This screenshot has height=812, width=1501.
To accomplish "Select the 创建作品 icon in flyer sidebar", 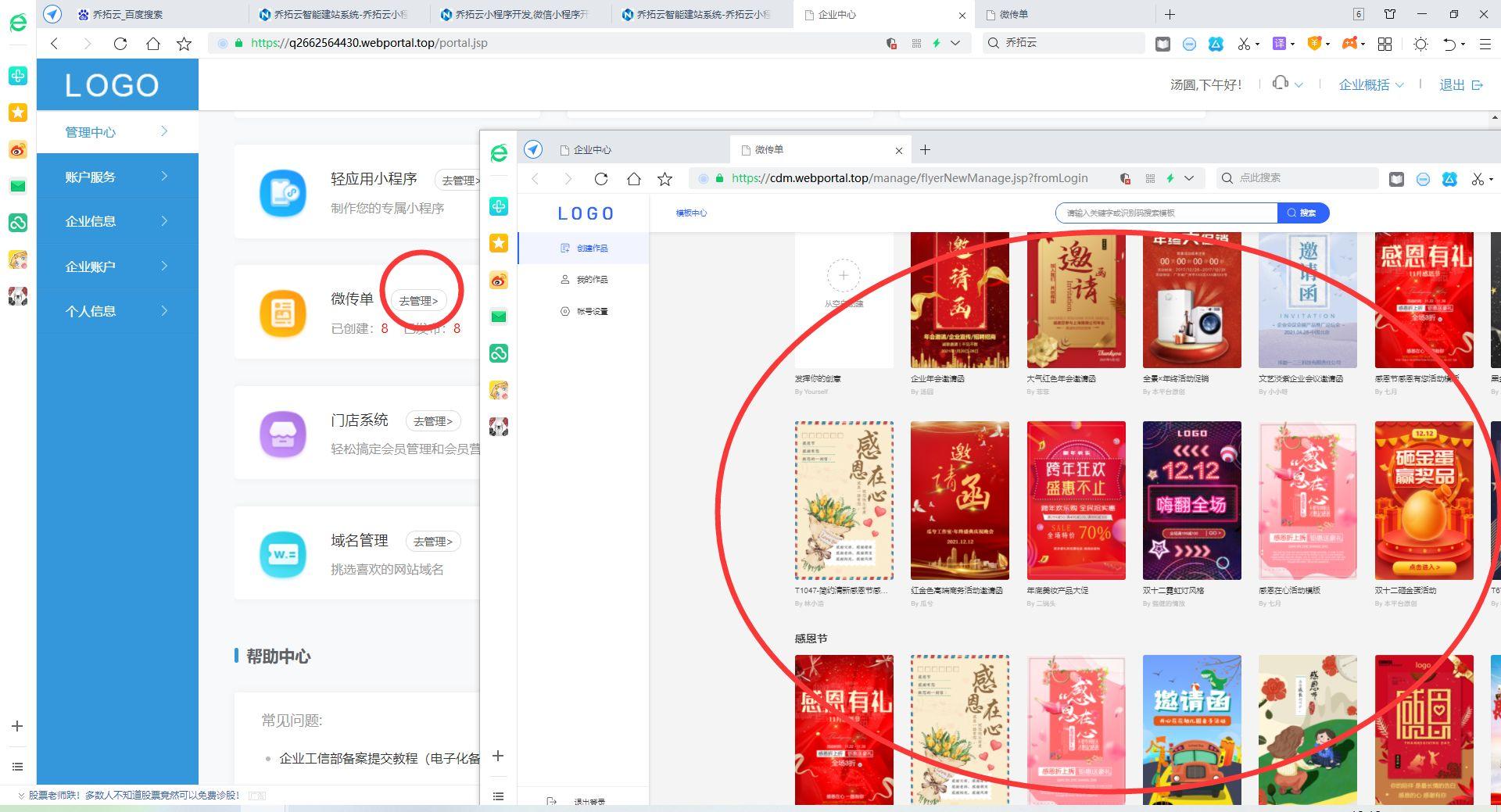I will pos(565,248).
